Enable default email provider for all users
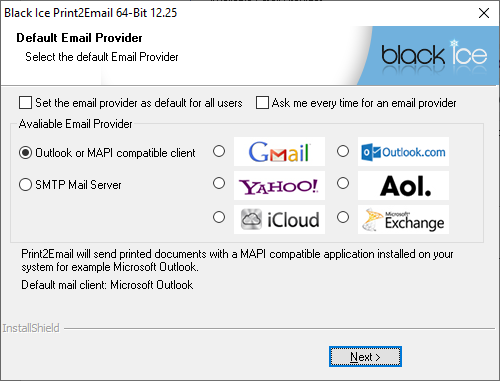The height and width of the screenshot is (381, 500). coord(26,103)
